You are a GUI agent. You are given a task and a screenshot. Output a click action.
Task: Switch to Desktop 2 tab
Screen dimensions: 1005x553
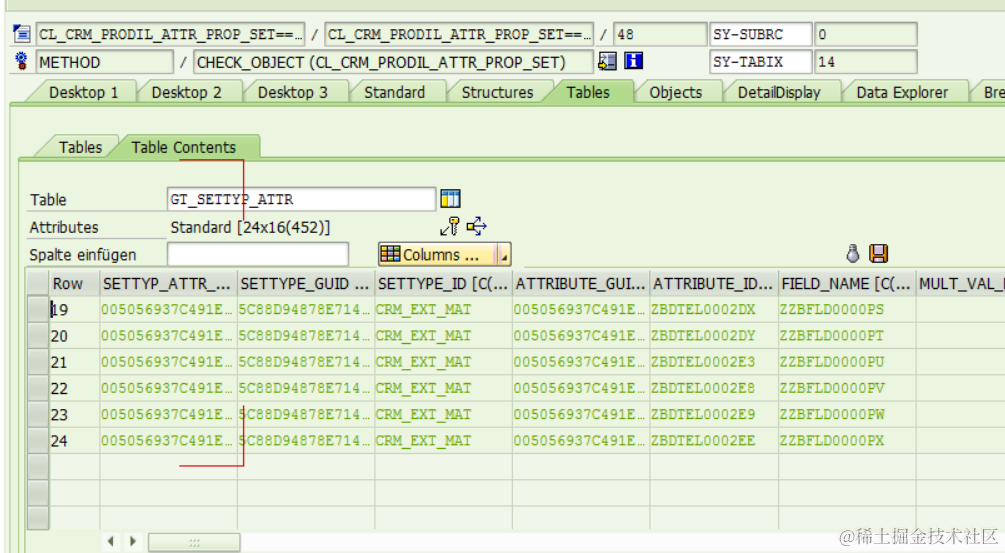[x=186, y=92]
